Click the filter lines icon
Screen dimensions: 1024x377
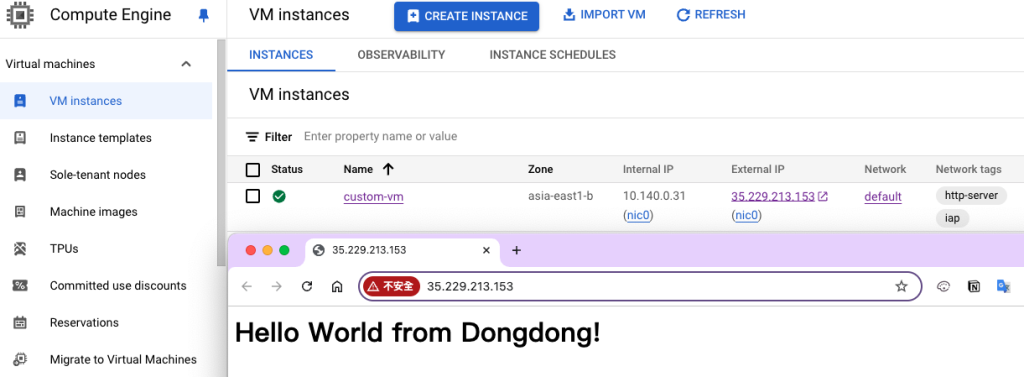click(252, 137)
